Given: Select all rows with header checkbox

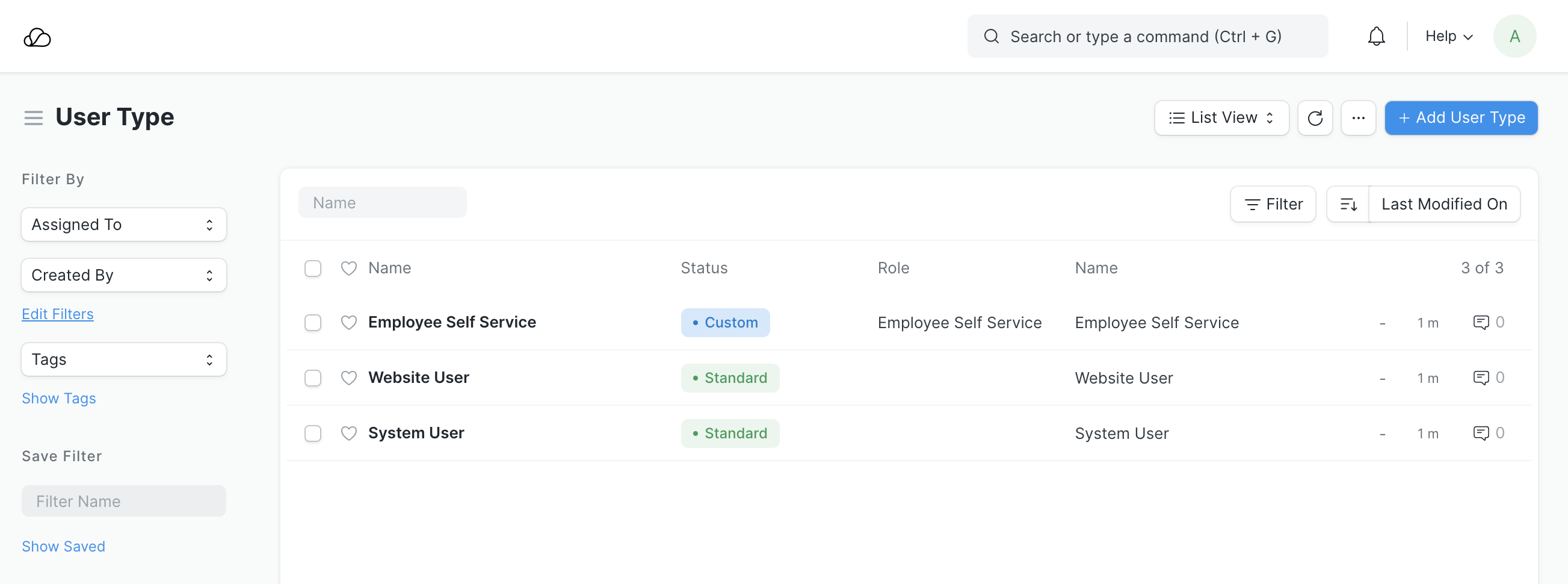Looking at the screenshot, I should [x=313, y=269].
